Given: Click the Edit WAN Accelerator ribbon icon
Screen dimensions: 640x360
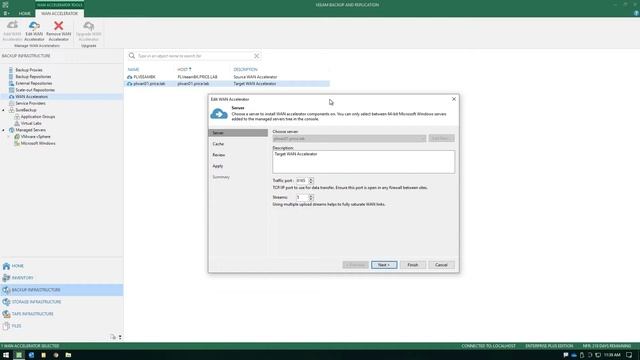Looking at the screenshot, I should pyautogui.click(x=34, y=26).
